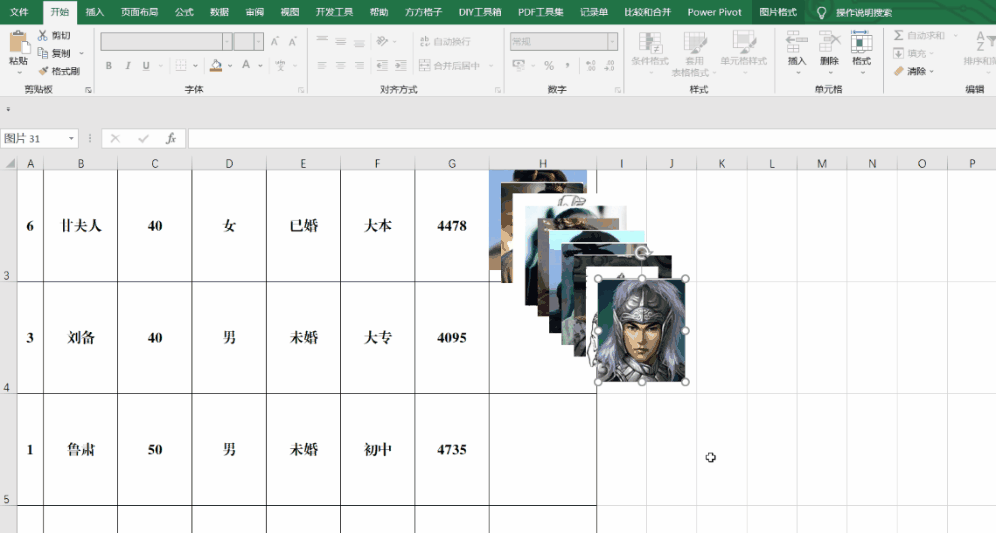The width and height of the screenshot is (996, 533).
Task: Click the increase indent icon
Action: pyautogui.click(x=401, y=65)
